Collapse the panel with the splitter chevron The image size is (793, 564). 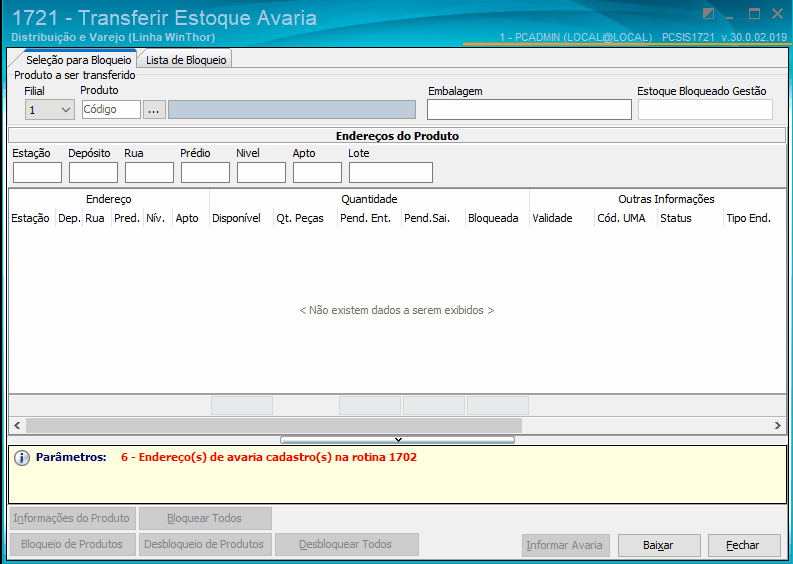click(398, 440)
